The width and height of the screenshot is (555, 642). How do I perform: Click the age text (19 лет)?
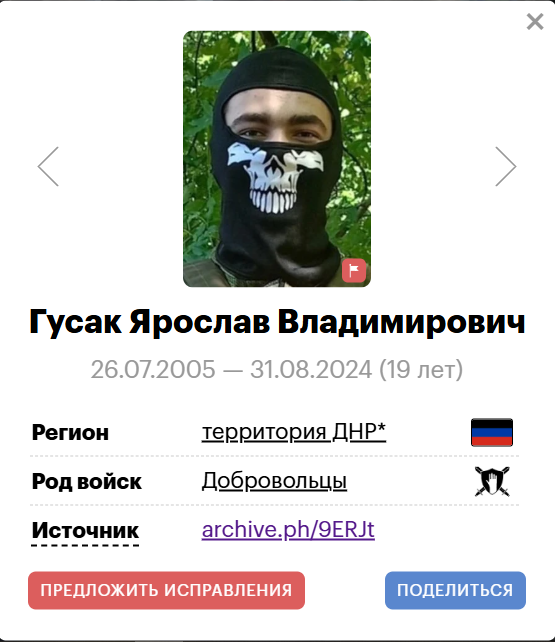pos(421,369)
